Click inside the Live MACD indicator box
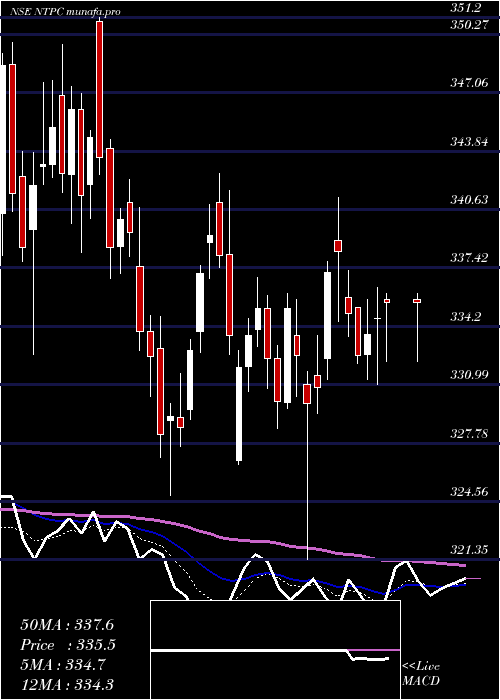The width and height of the screenshot is (500, 700). pos(275,650)
